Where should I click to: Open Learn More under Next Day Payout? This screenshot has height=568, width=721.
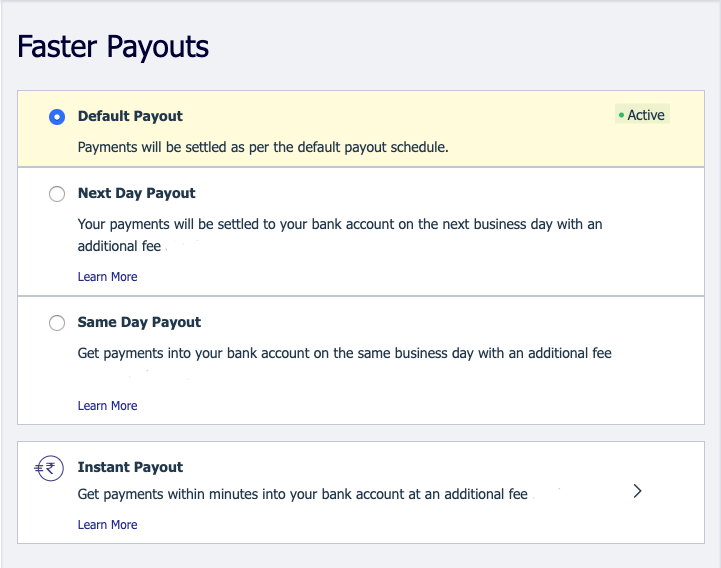(107, 277)
